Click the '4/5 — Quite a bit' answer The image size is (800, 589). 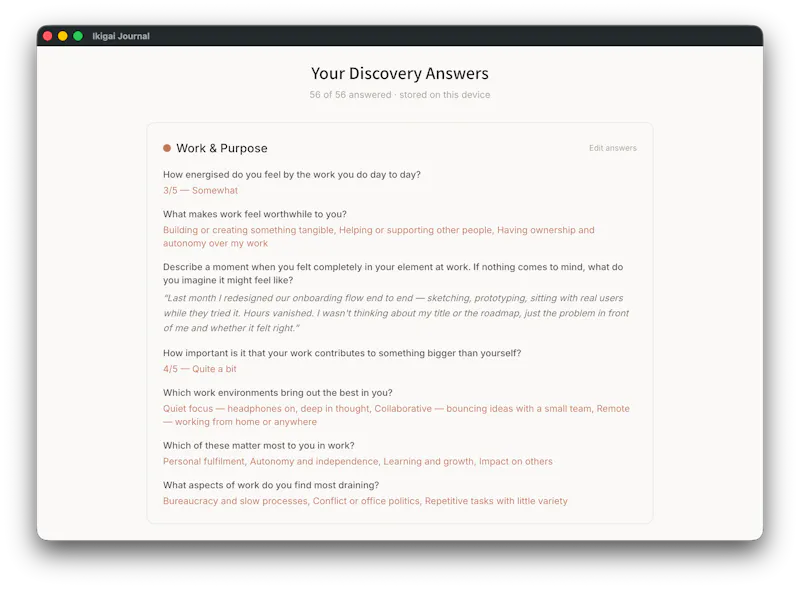click(199, 369)
